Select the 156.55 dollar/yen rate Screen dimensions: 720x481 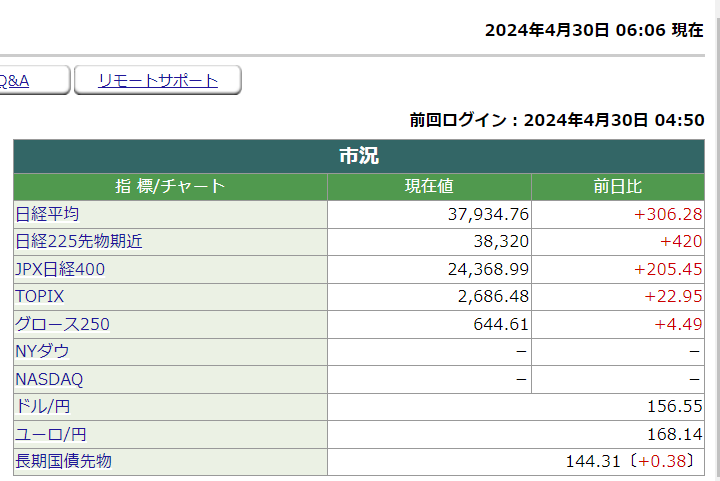coord(675,407)
